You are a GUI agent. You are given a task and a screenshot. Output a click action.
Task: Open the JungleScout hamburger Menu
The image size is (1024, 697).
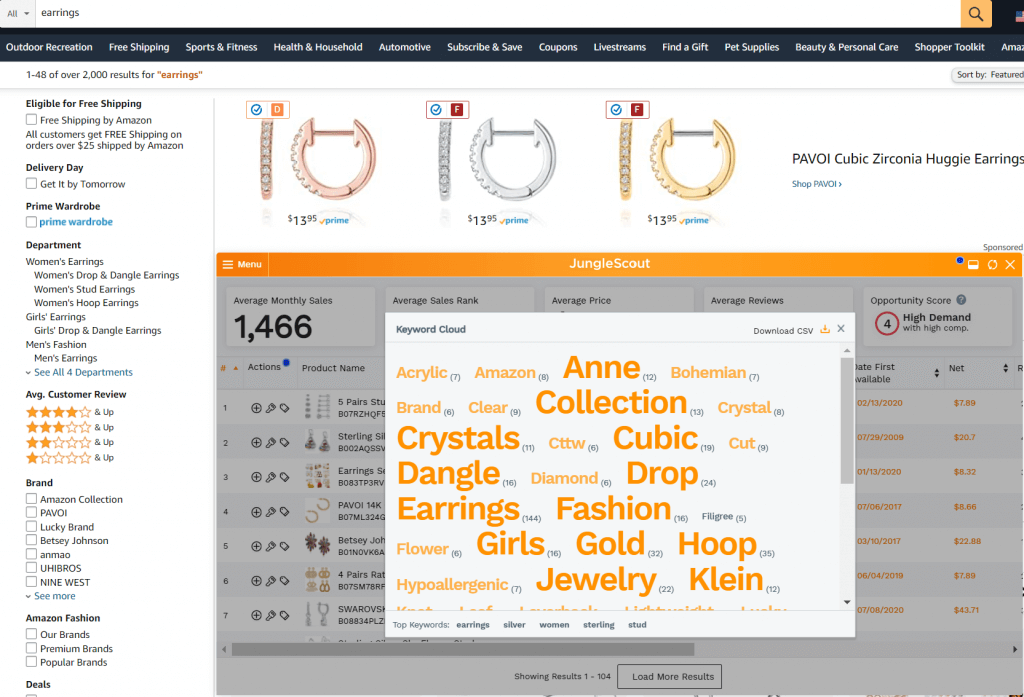(x=241, y=264)
